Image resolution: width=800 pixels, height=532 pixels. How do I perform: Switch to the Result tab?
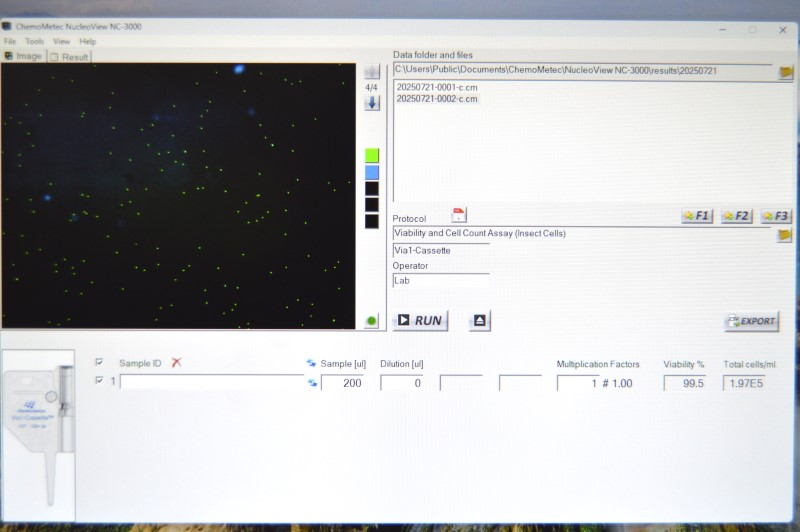(x=69, y=57)
